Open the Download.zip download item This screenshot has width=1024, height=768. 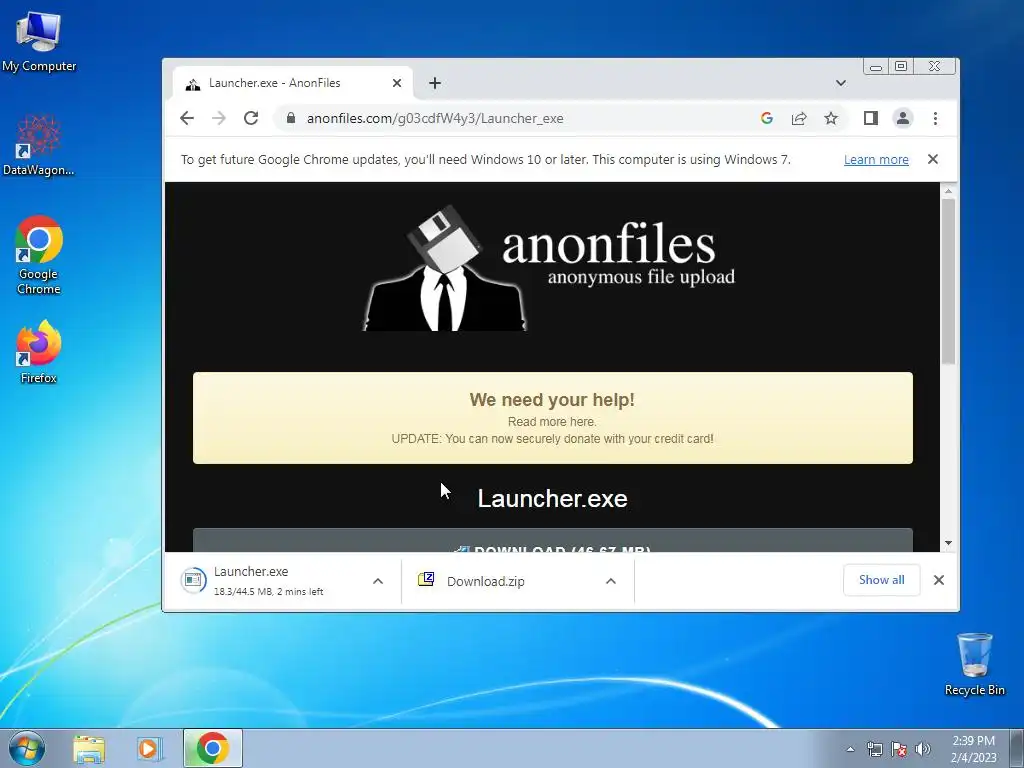(x=486, y=581)
